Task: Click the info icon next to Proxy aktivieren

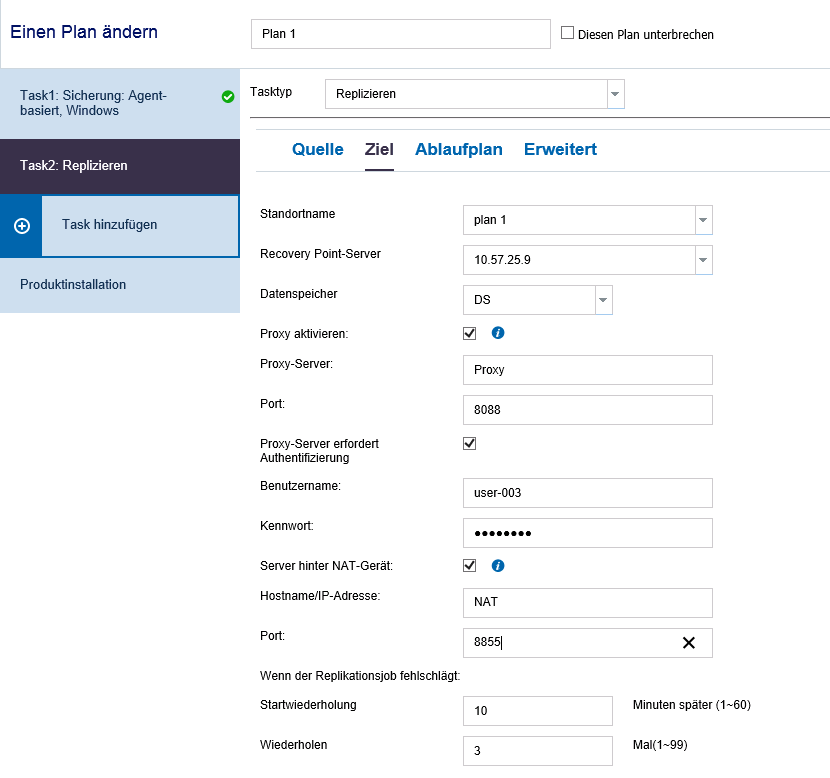Action: [x=498, y=333]
